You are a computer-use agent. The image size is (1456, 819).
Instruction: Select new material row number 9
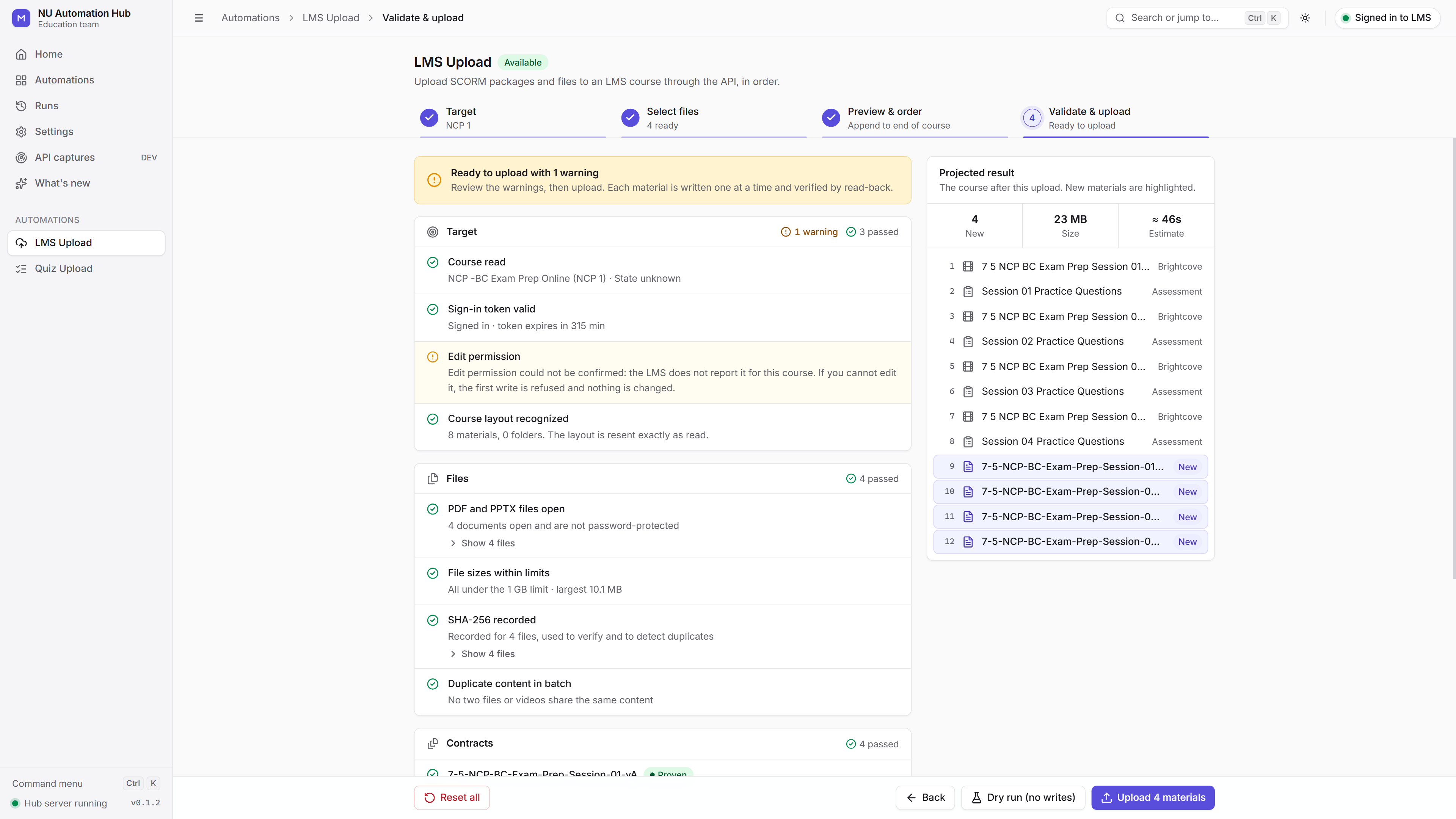click(1070, 467)
